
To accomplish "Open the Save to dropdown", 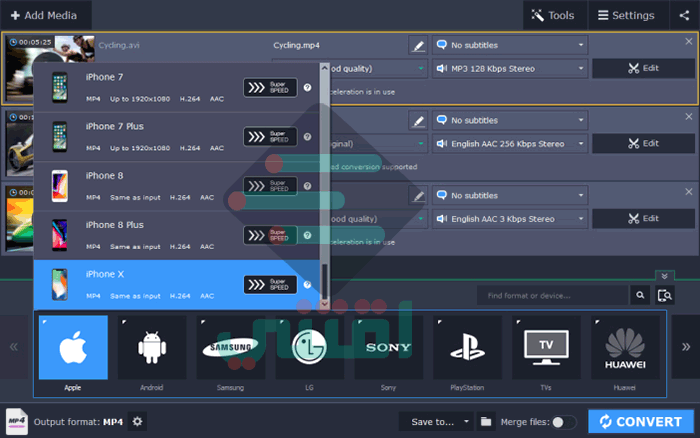I will [x=436, y=421].
